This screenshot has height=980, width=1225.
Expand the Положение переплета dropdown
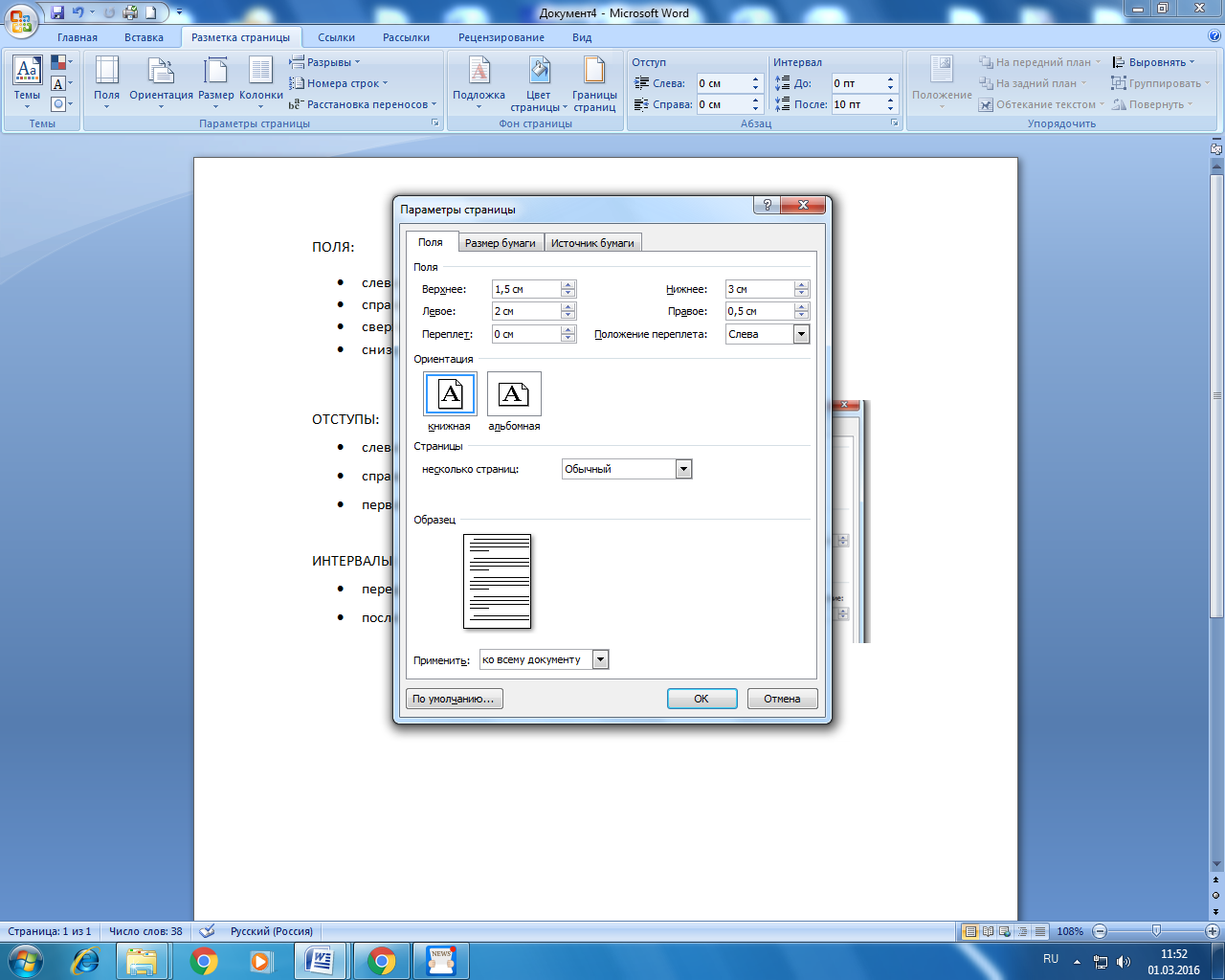point(801,334)
